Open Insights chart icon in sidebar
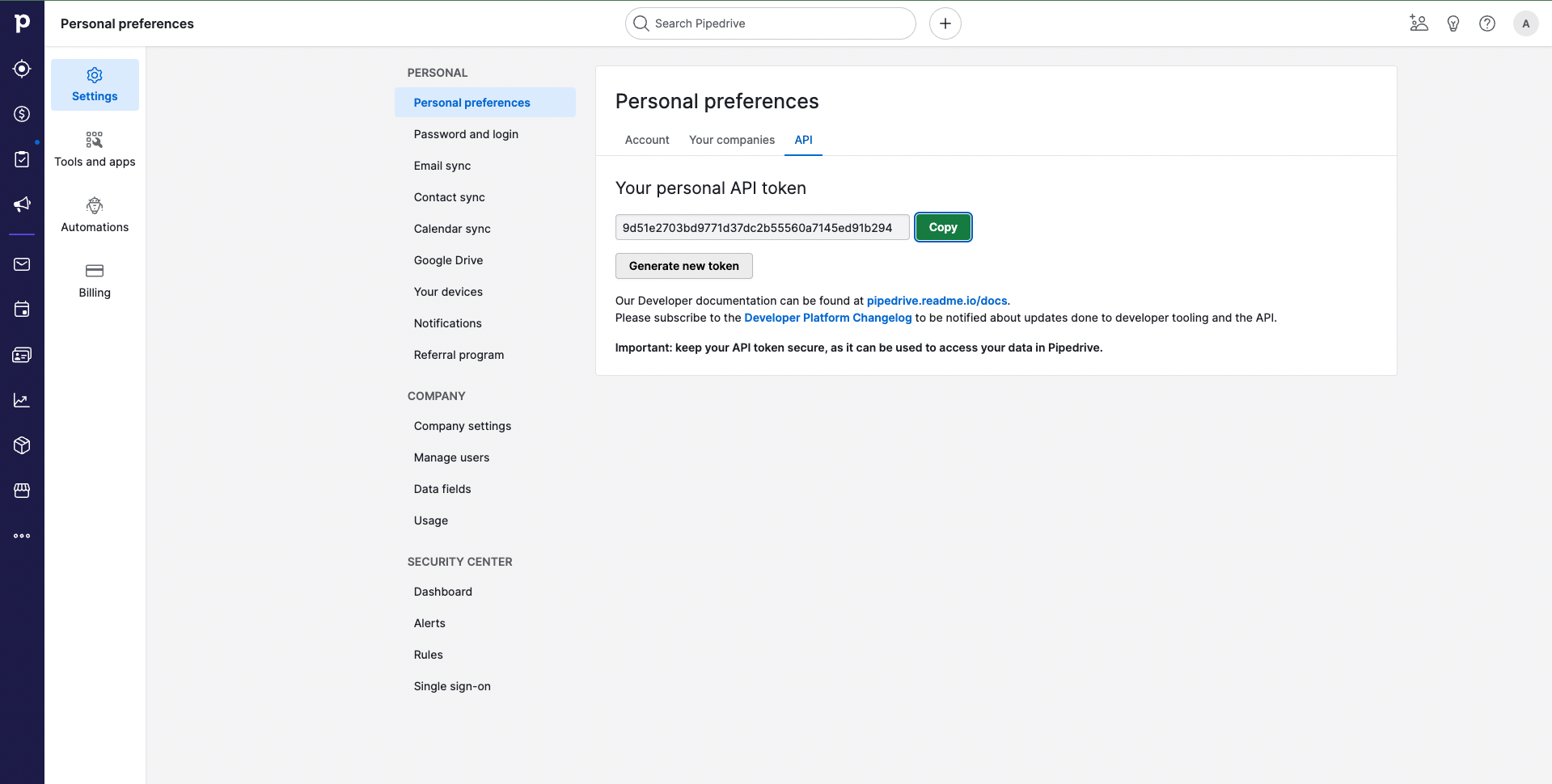 click(x=22, y=400)
